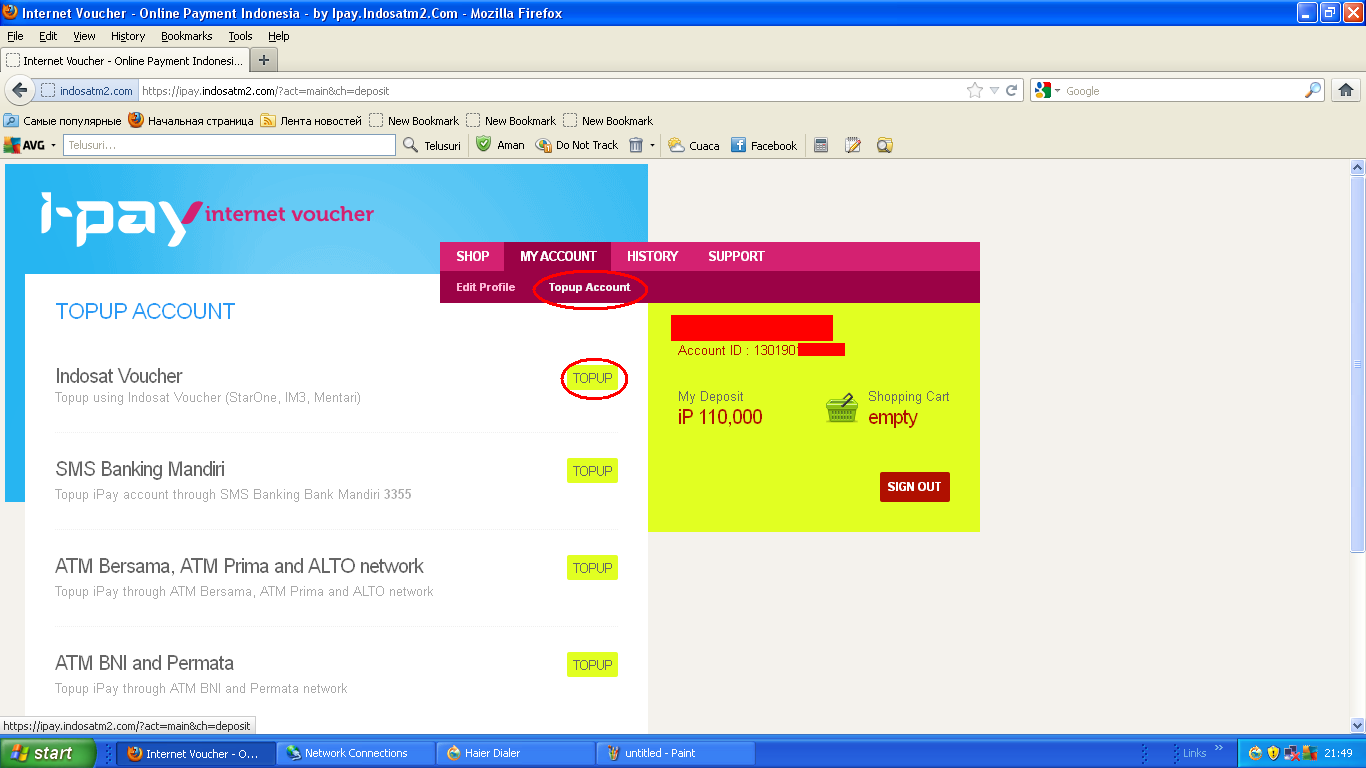
Task: Click the globe updater tray icon
Action: (x=1255, y=753)
